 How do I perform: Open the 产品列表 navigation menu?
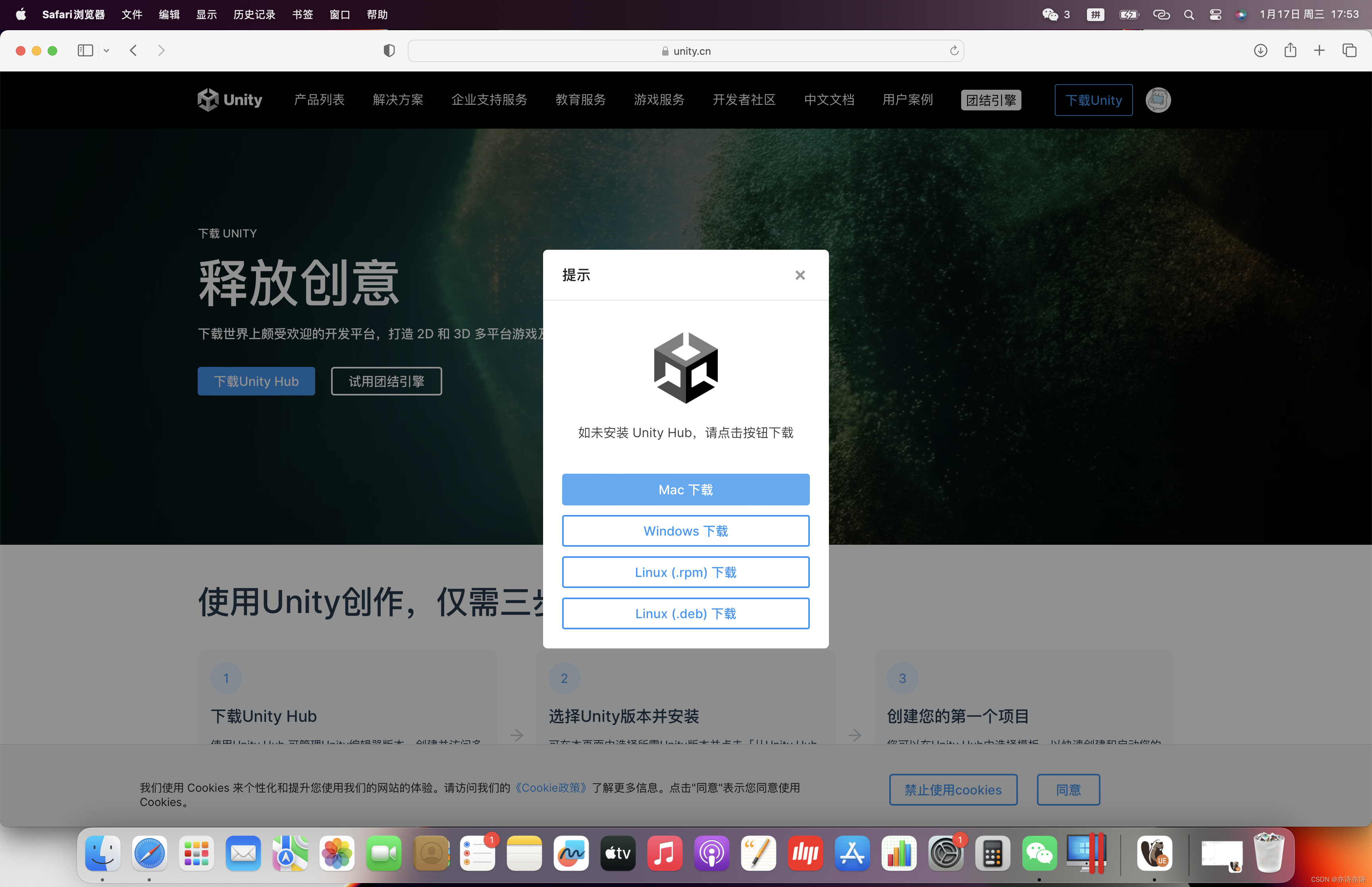coord(319,100)
